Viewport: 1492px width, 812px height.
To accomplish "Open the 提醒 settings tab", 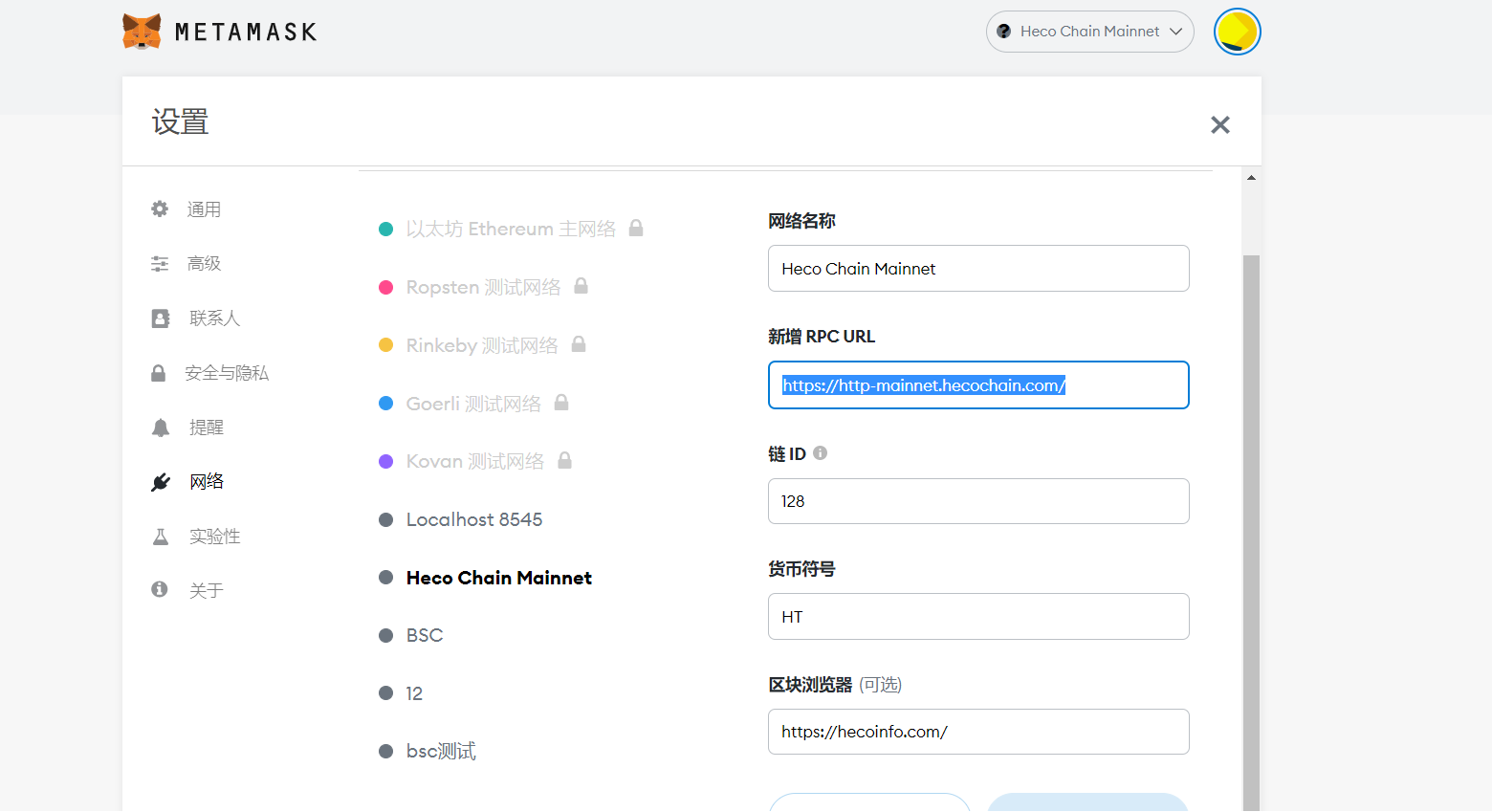I will [207, 428].
